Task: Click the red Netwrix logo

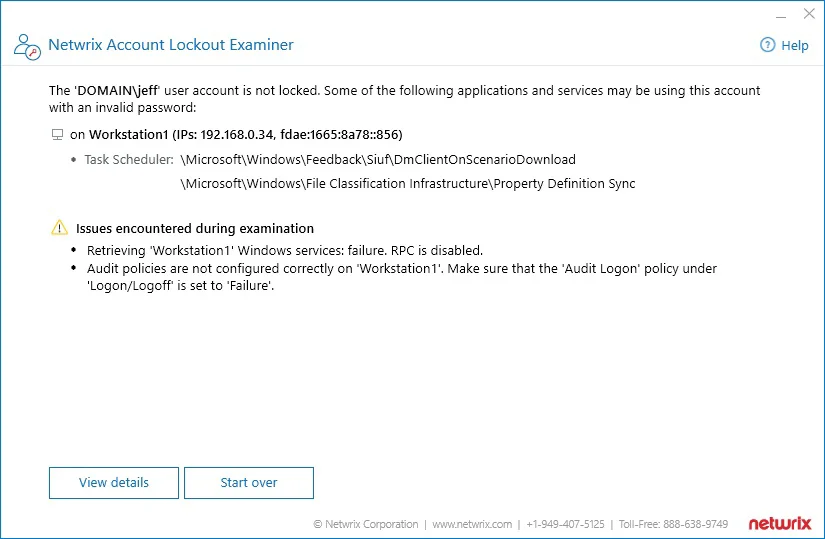Action: coord(780,523)
